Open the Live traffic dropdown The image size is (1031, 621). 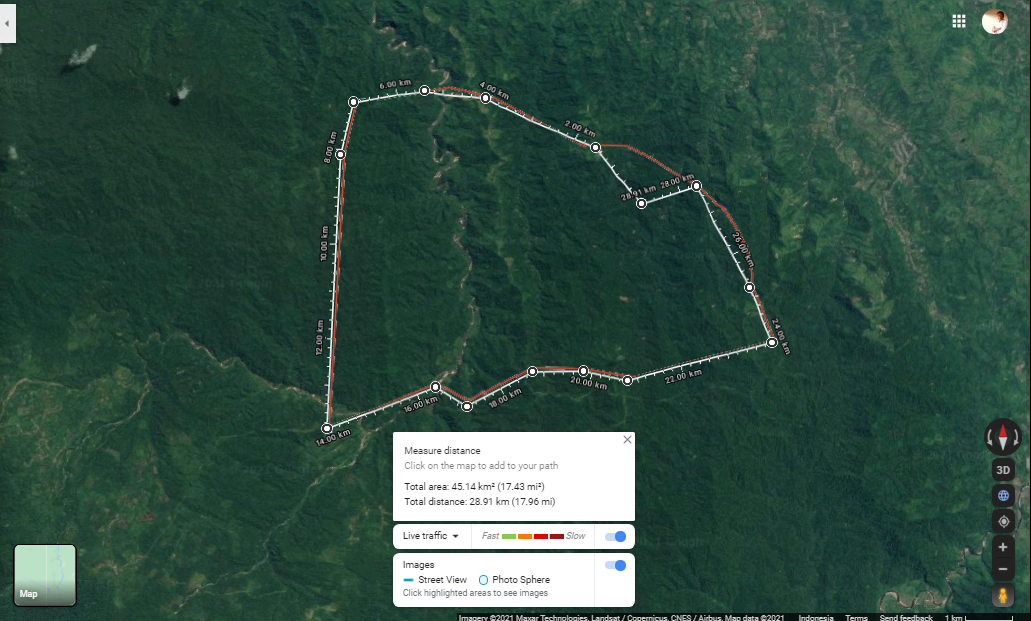[x=431, y=536]
